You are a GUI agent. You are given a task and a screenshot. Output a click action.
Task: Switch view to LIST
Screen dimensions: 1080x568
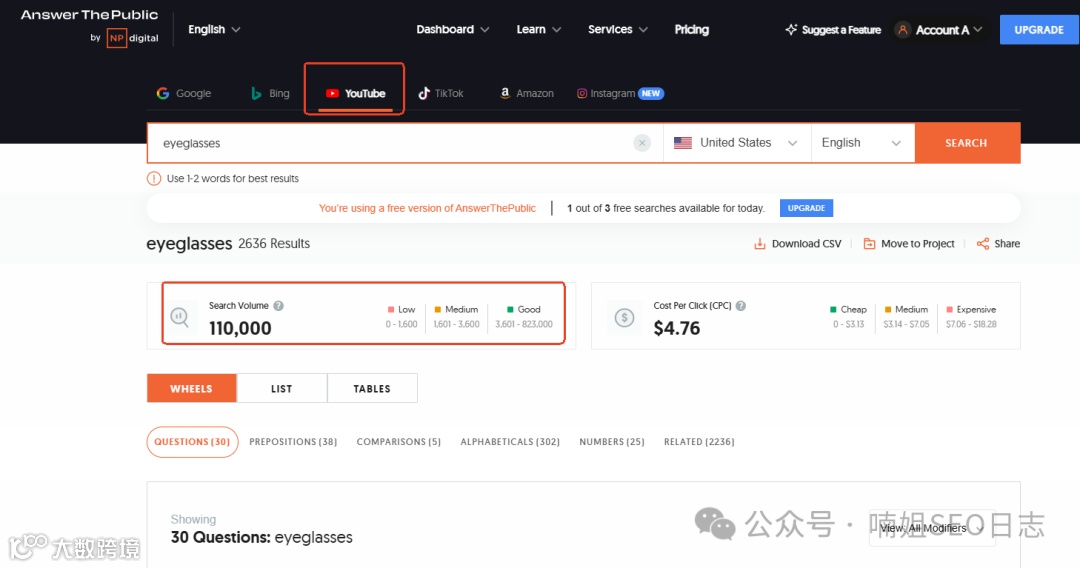point(282,388)
